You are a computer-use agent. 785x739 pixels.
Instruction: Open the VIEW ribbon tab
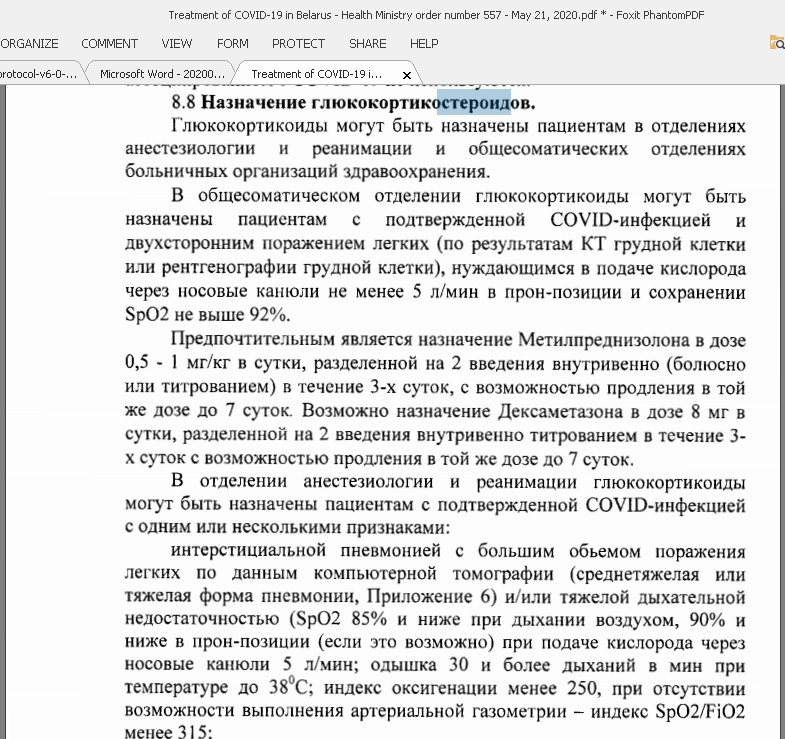(177, 44)
